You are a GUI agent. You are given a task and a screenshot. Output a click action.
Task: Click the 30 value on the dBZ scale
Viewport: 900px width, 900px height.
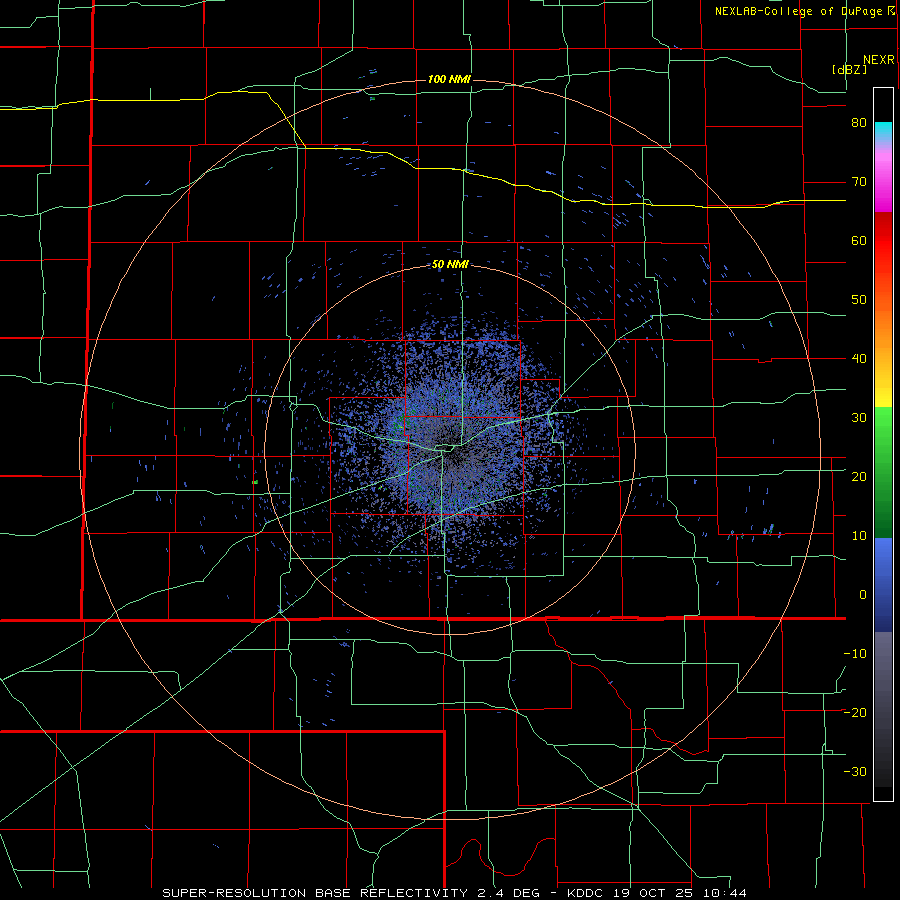coord(859,418)
